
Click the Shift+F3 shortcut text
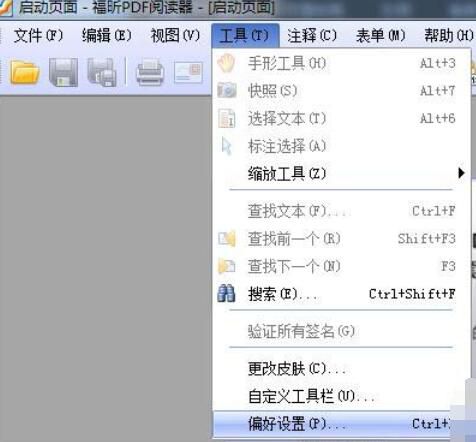click(x=427, y=239)
